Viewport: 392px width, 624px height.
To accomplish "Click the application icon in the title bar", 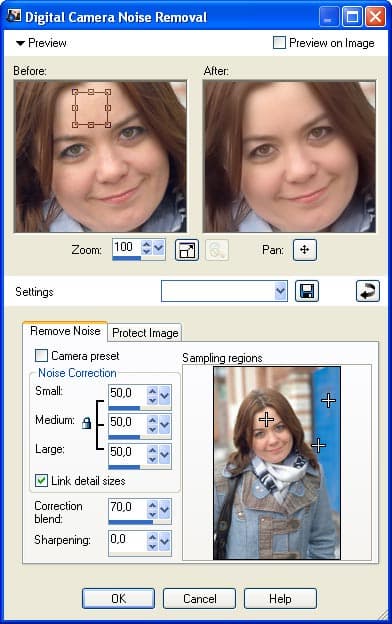I will [x=14, y=16].
